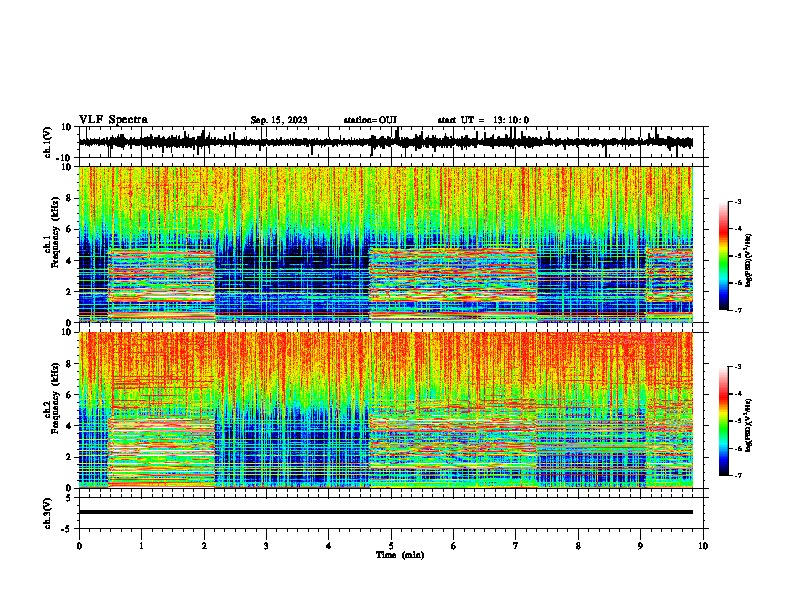The height and width of the screenshot is (612, 792).
Task: Click time-axis tick label '9'
Action: [x=640, y=546]
